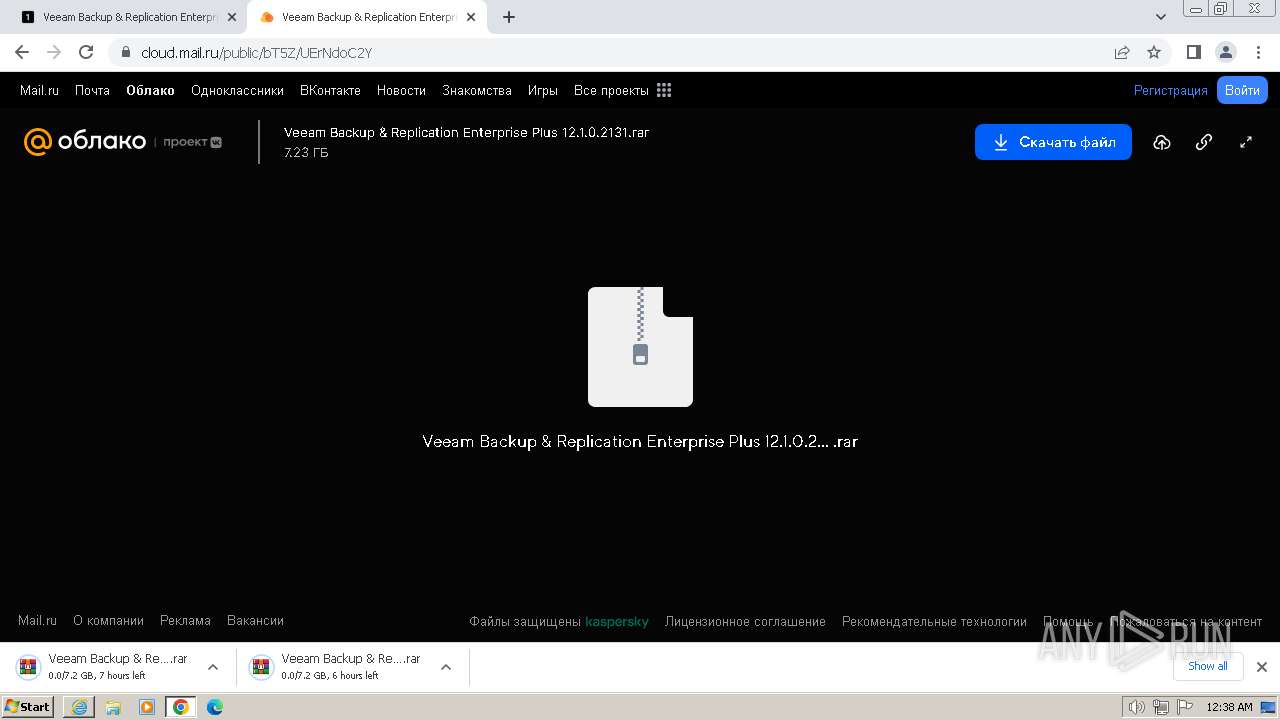Open Облако in the top bar
Viewport: 1280px width, 720px height.
[150, 90]
